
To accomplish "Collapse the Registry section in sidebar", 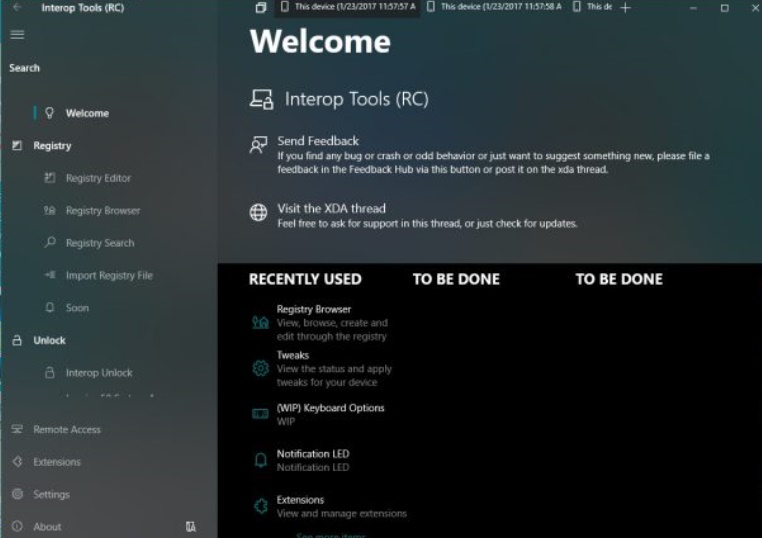I will [52, 146].
